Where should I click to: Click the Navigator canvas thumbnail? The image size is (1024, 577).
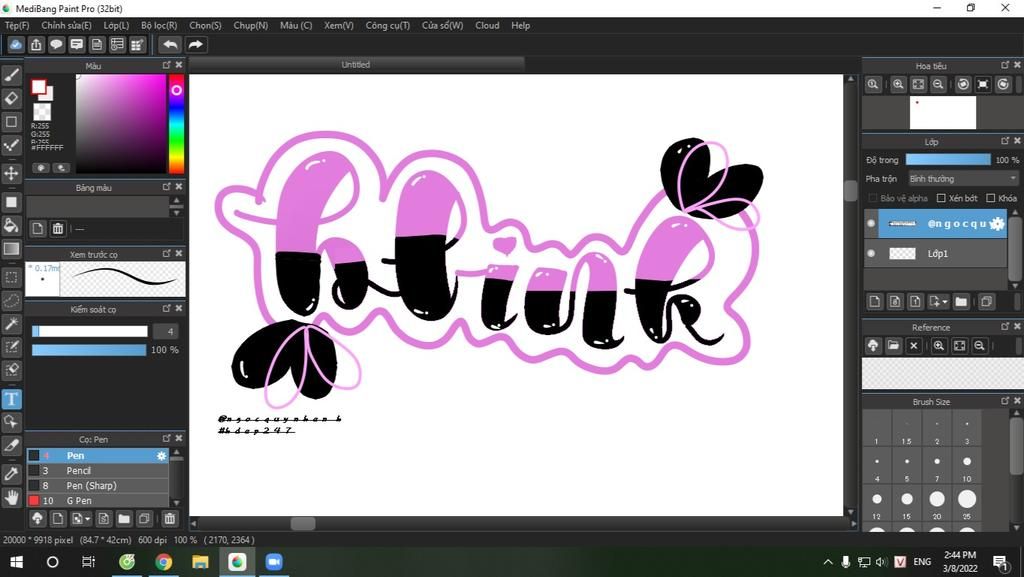[x=942, y=112]
